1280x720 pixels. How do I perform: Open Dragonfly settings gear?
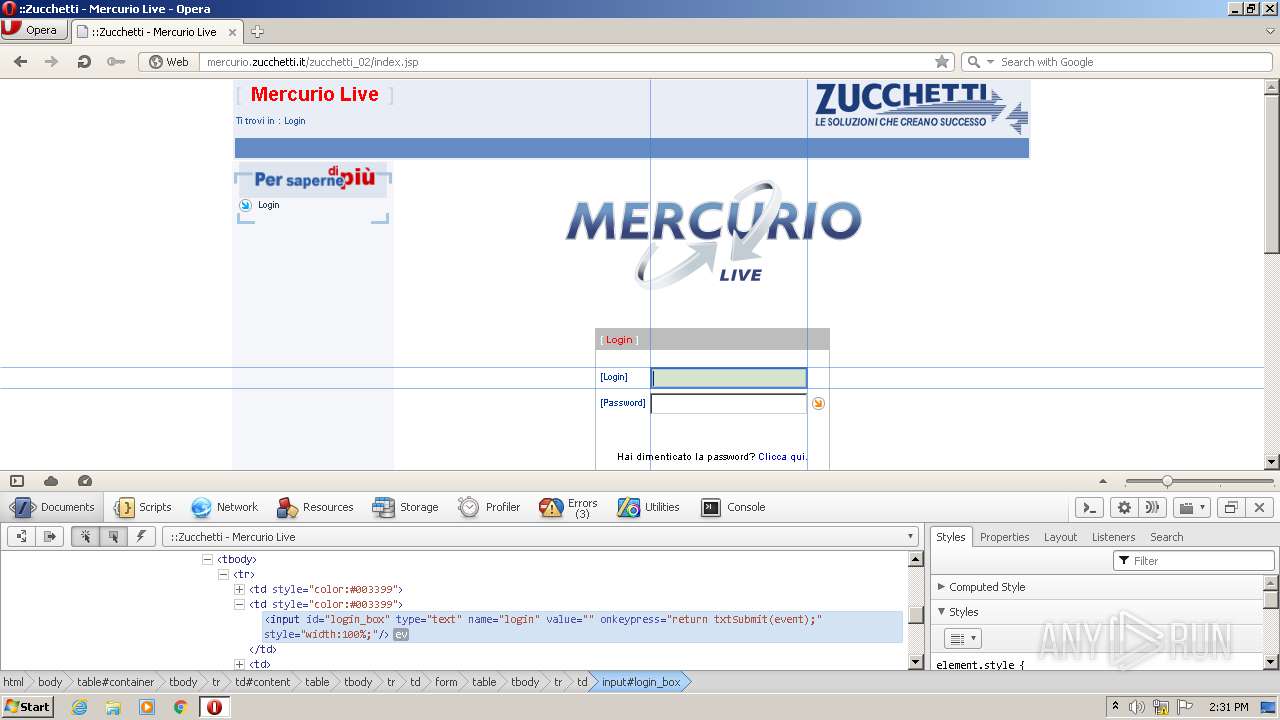click(x=1124, y=507)
